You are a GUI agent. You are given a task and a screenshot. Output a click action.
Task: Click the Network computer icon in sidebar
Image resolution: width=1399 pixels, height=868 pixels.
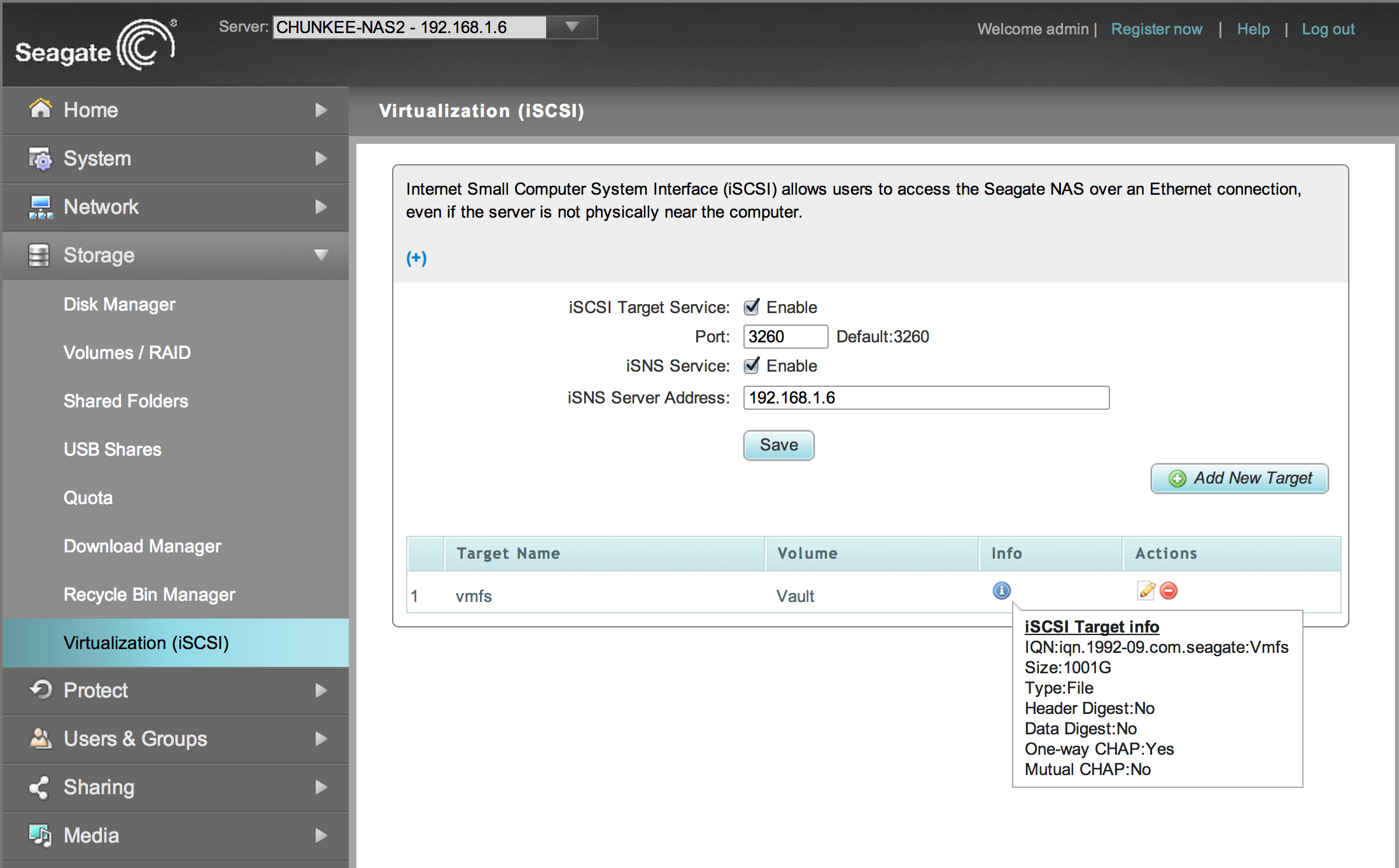coord(40,207)
